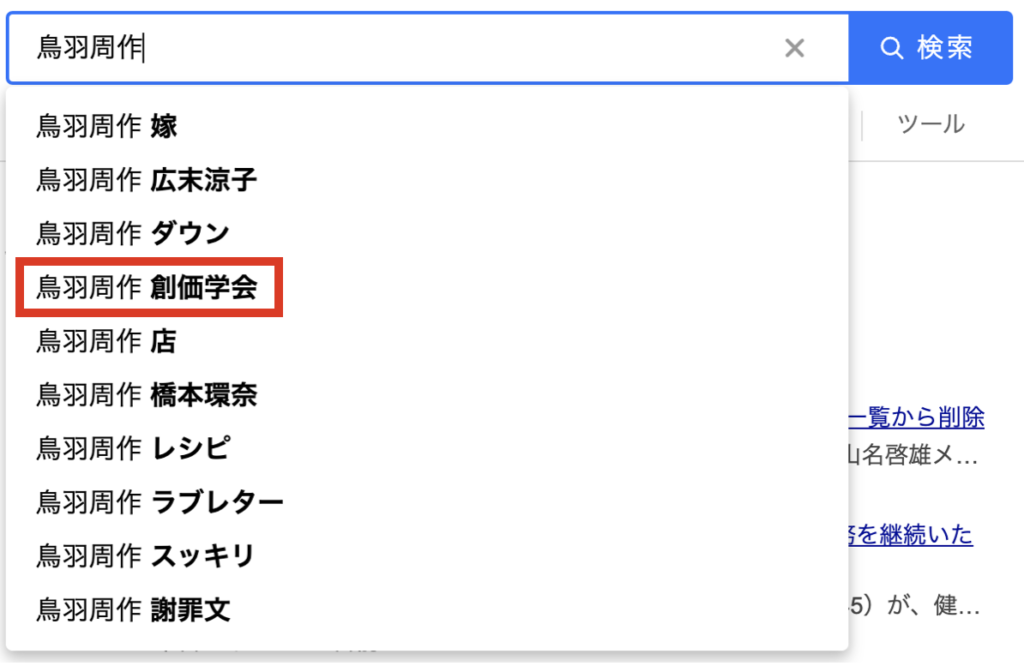Image resolution: width=1024 pixels, height=672 pixels.
Task: Select suggestion 鳥羽周作 嫁
Action: (428, 126)
